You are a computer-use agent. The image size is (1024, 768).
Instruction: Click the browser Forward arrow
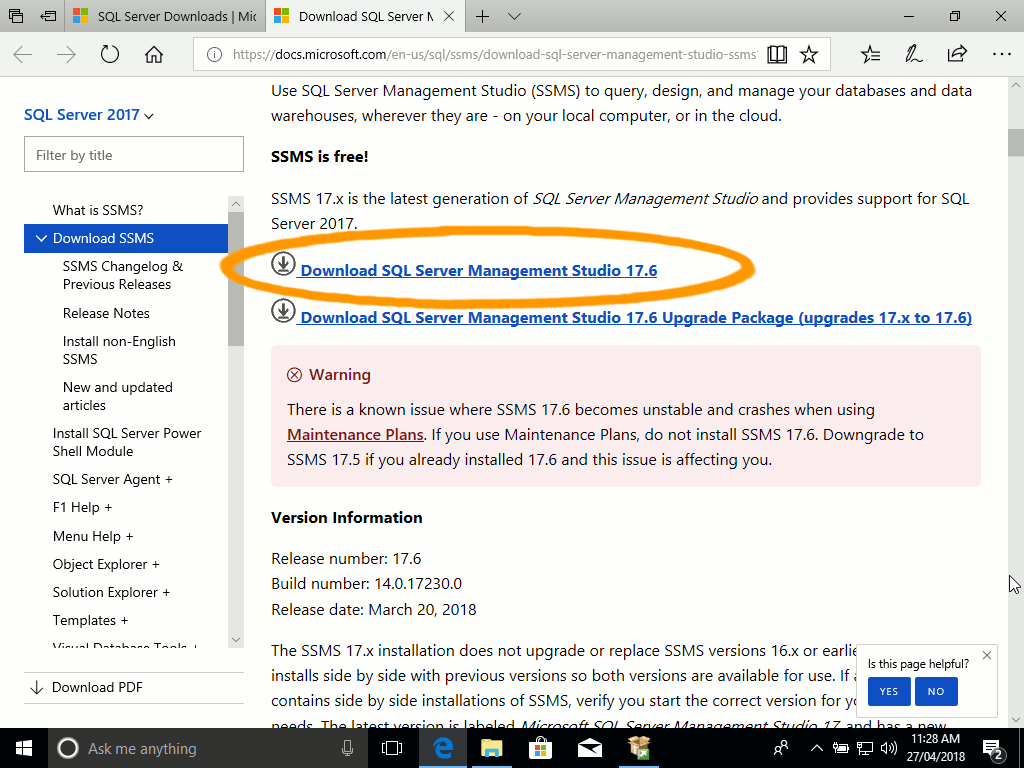[67, 54]
